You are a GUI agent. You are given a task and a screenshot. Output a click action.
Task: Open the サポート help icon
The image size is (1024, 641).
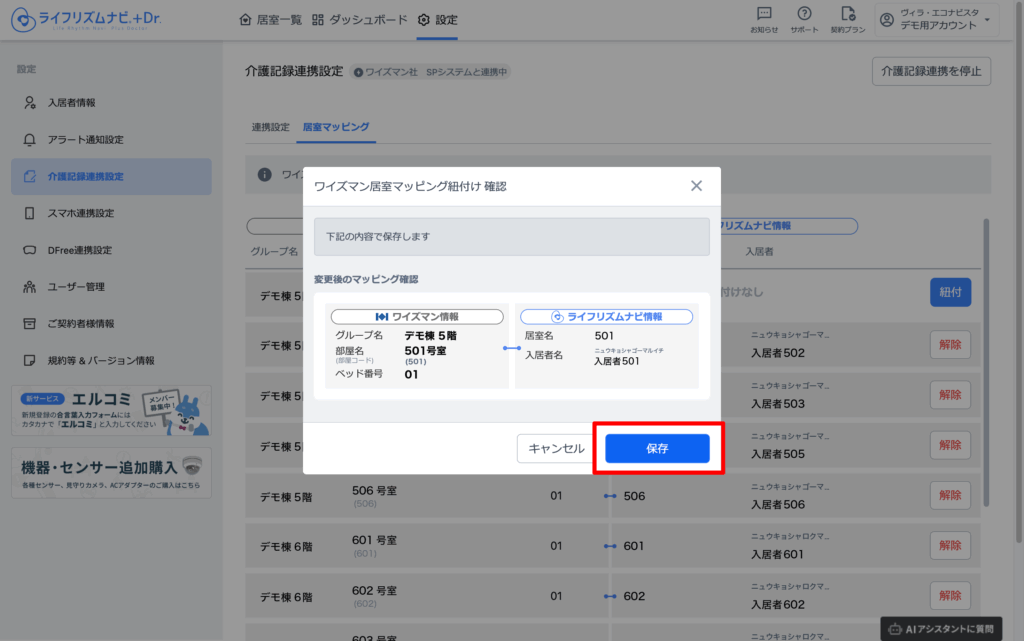click(x=804, y=19)
